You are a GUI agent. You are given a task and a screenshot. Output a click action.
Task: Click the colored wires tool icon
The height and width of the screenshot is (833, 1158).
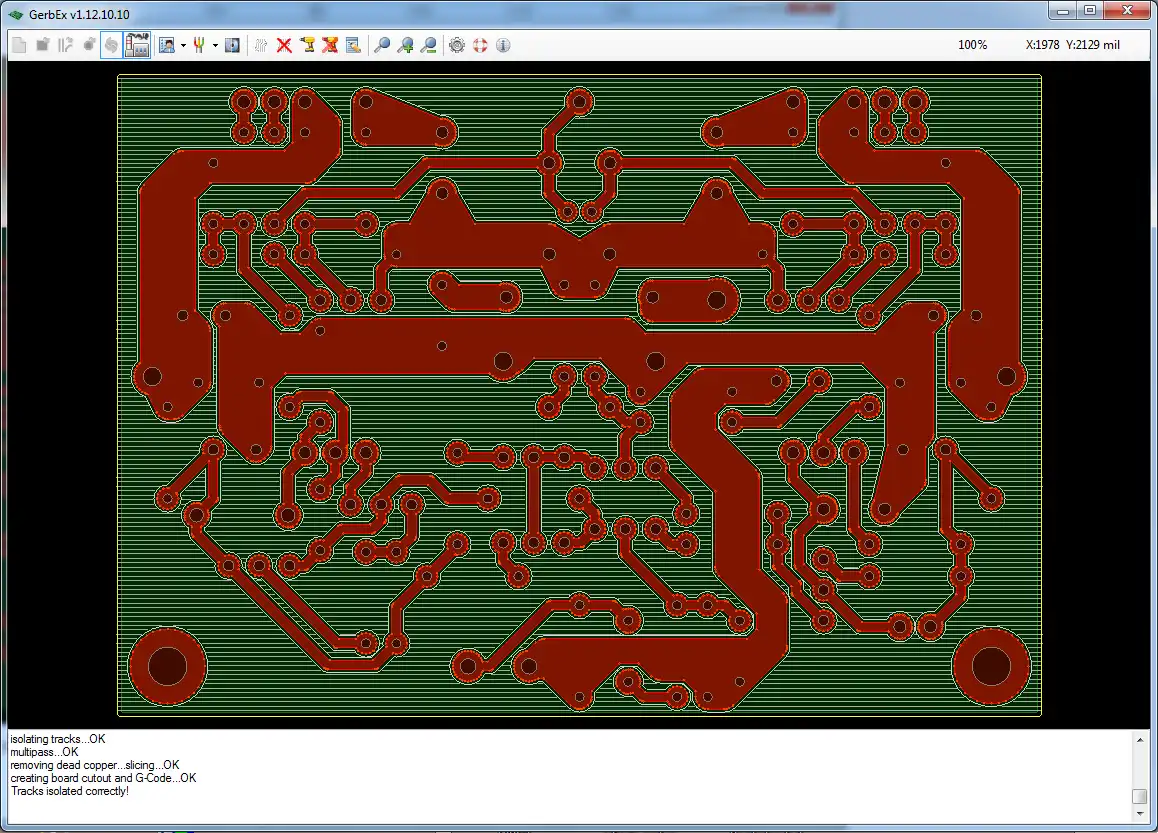[x=199, y=45]
